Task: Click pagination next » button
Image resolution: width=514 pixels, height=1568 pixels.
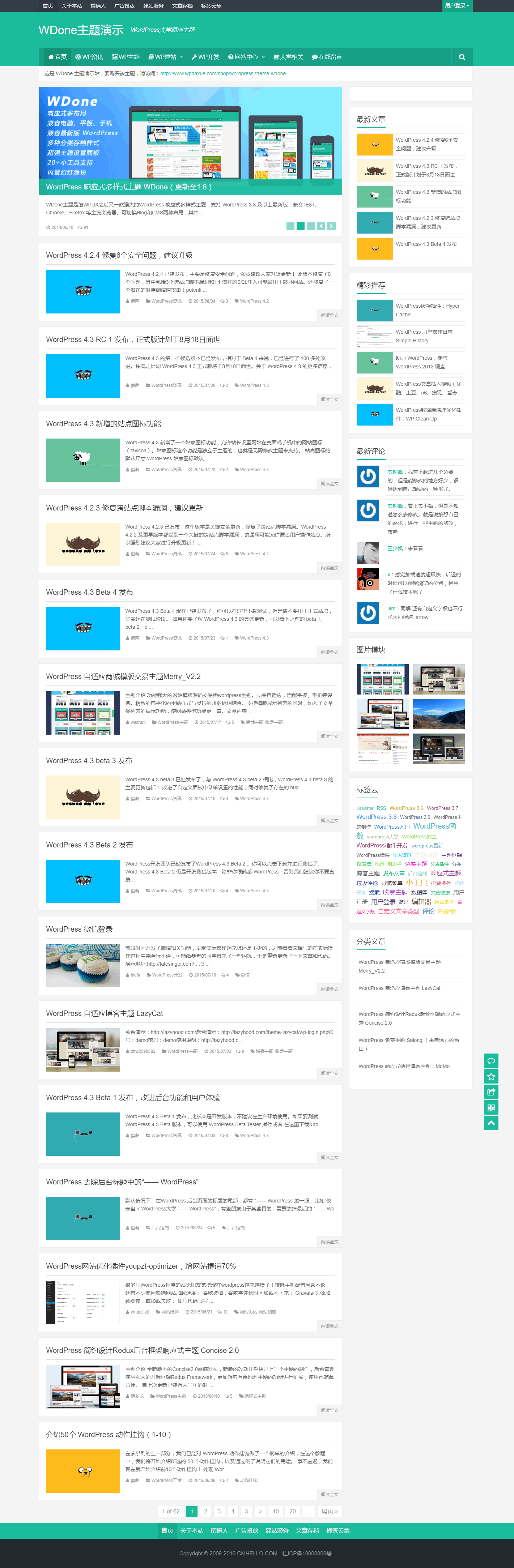Action: [x=260, y=1511]
